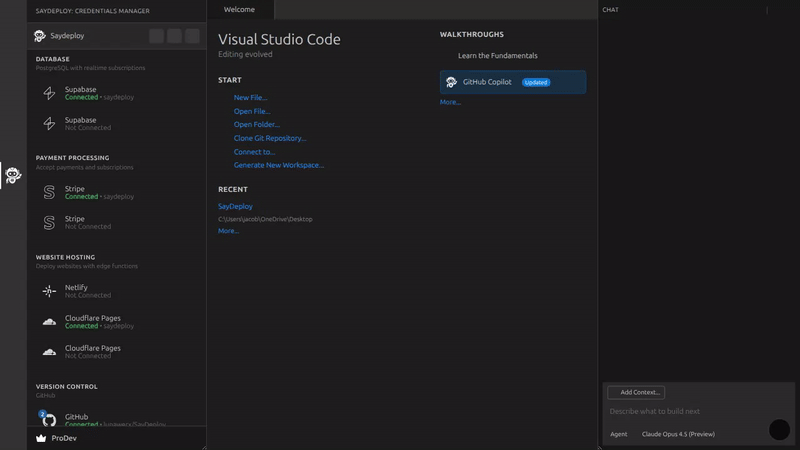Click Clone Git Repository... link

270,138
